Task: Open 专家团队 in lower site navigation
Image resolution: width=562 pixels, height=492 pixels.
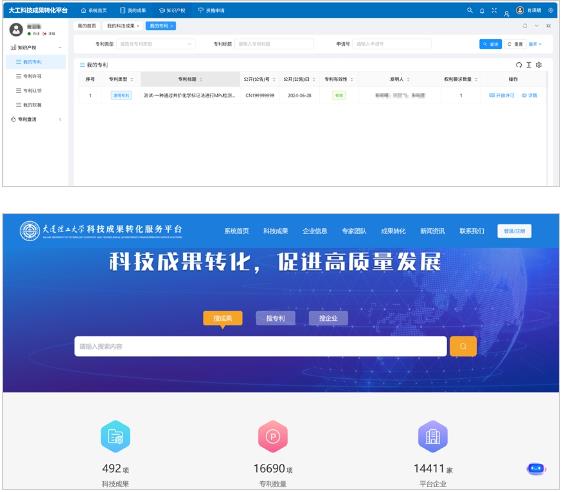Action: [x=354, y=231]
